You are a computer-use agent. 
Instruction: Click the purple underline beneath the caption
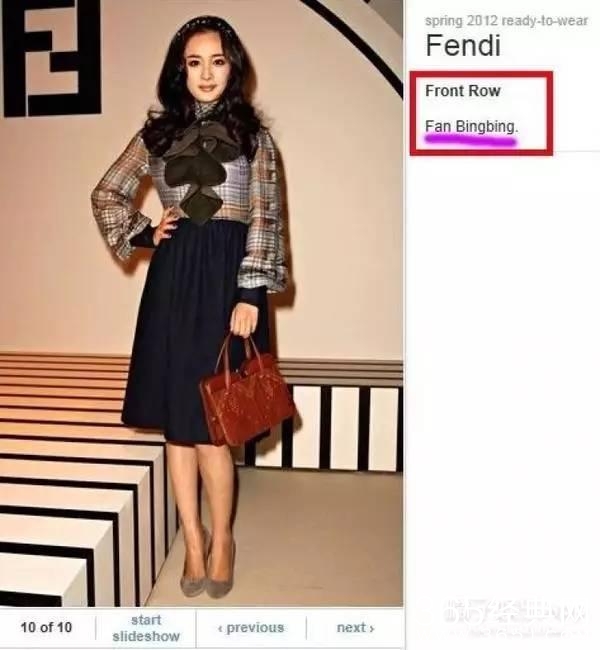click(471, 141)
